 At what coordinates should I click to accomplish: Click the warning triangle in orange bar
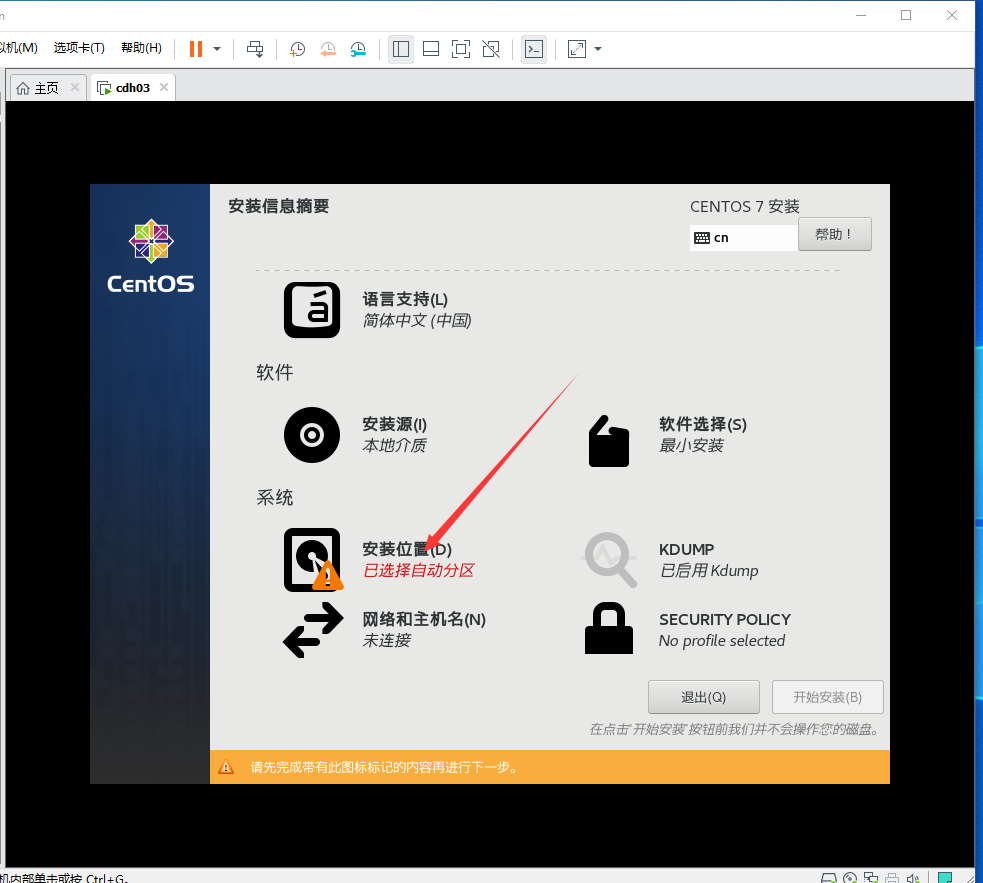coord(226,767)
